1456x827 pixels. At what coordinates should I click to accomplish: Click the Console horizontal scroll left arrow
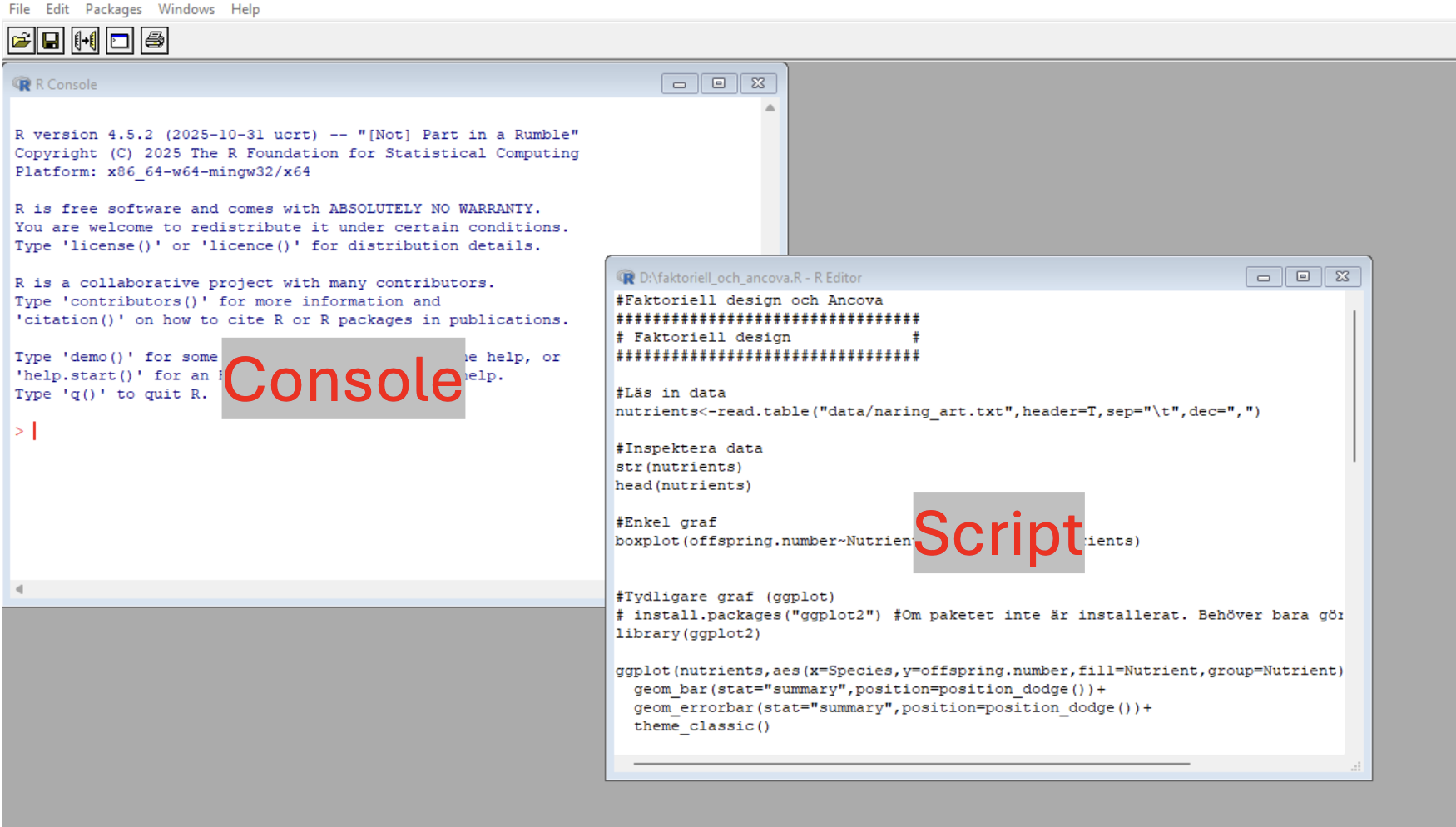click(19, 589)
